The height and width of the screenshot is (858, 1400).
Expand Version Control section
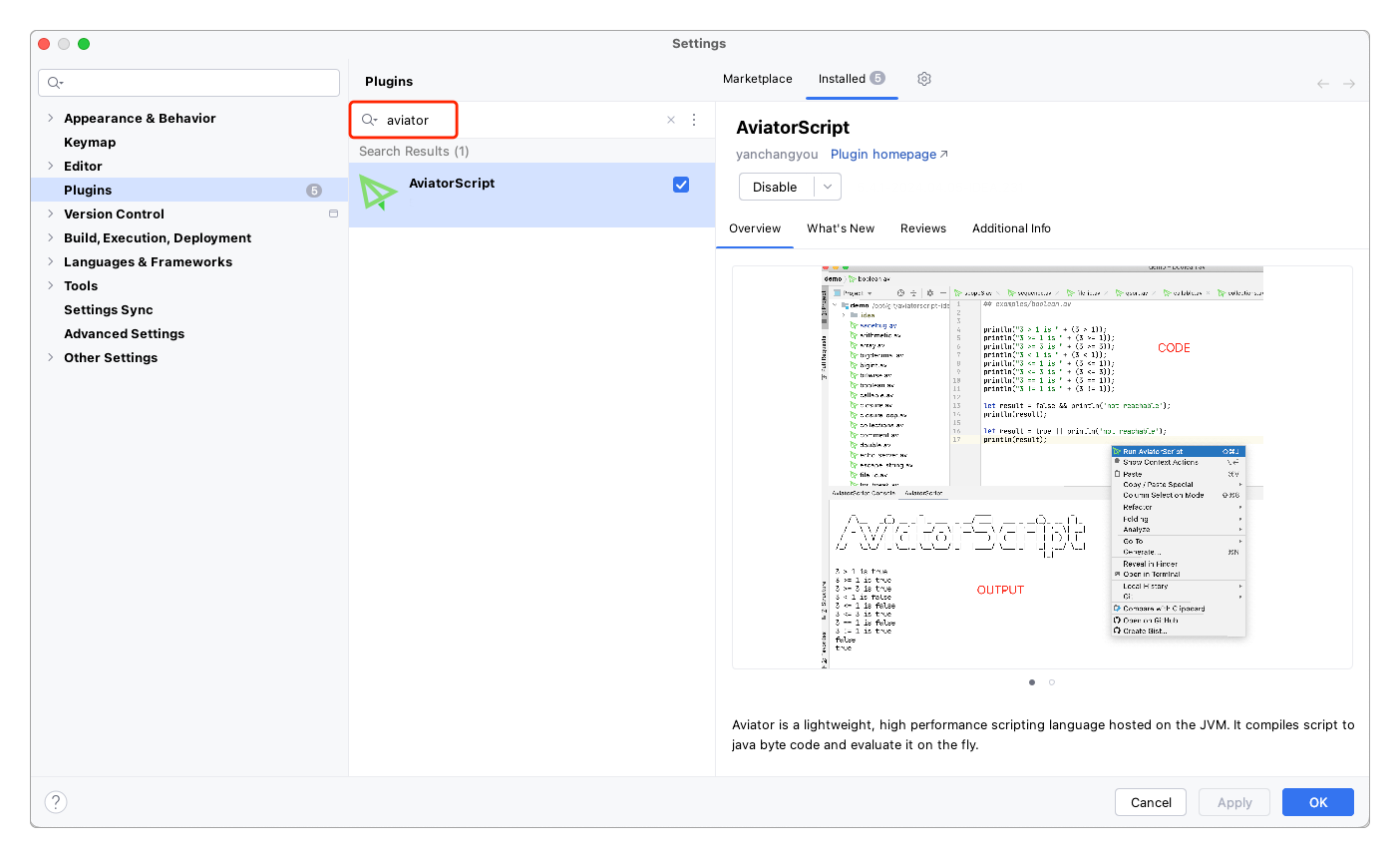pyautogui.click(x=51, y=214)
